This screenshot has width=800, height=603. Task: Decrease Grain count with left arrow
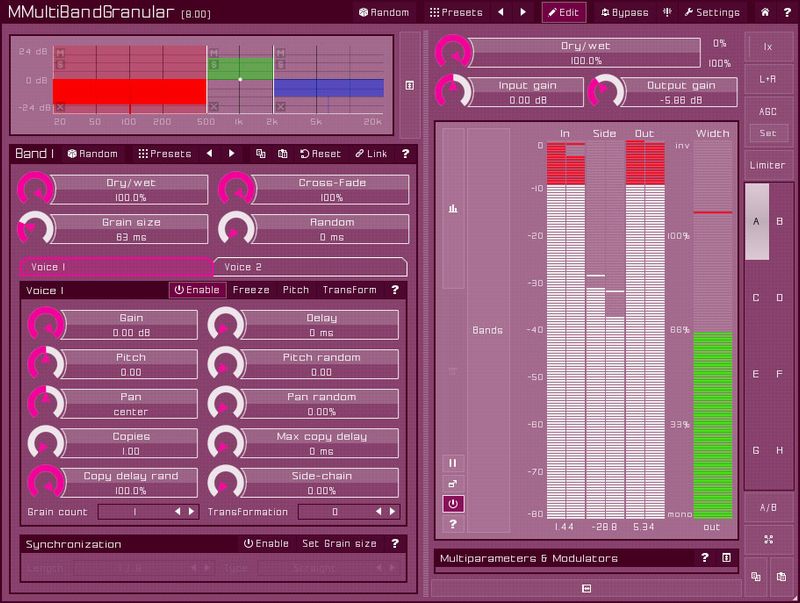[178, 511]
